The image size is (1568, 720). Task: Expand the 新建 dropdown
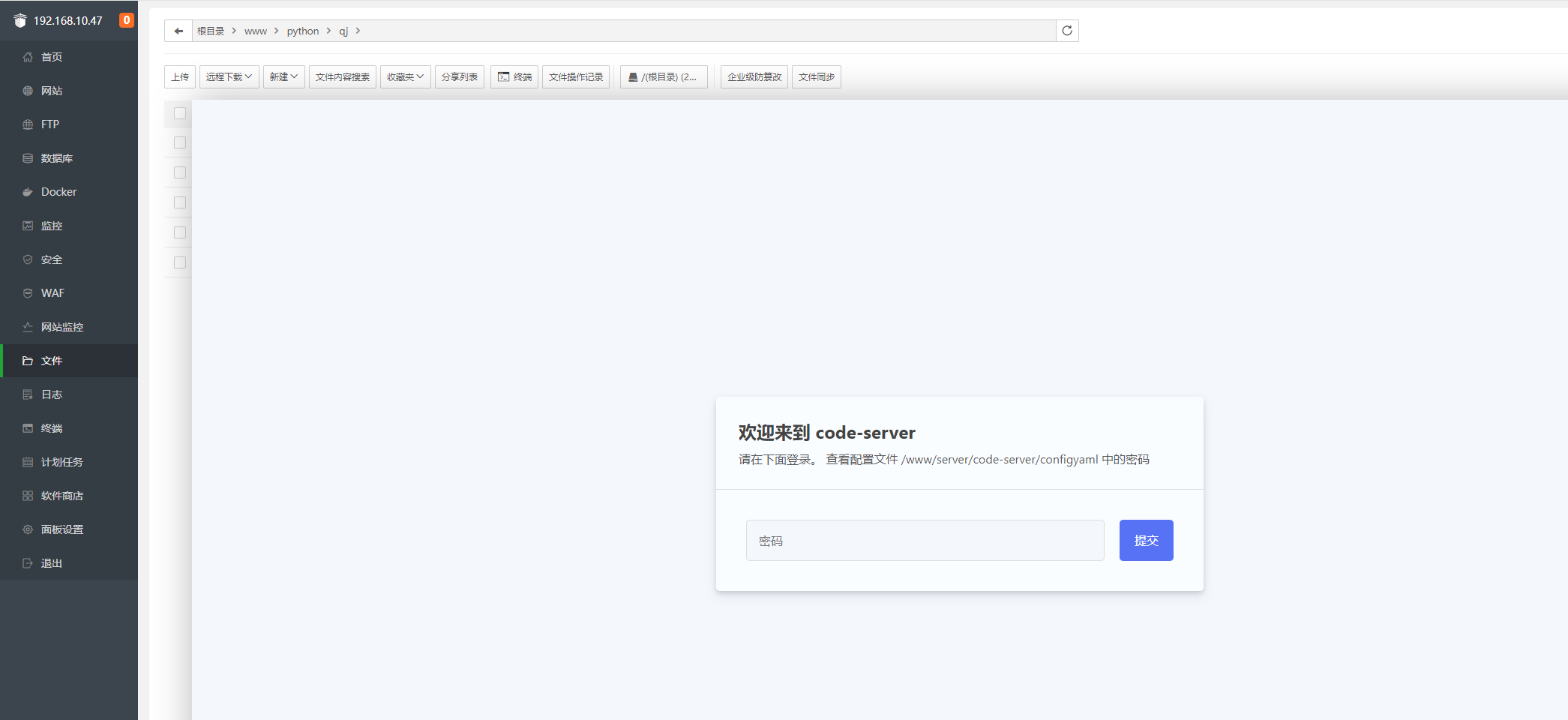coord(284,77)
